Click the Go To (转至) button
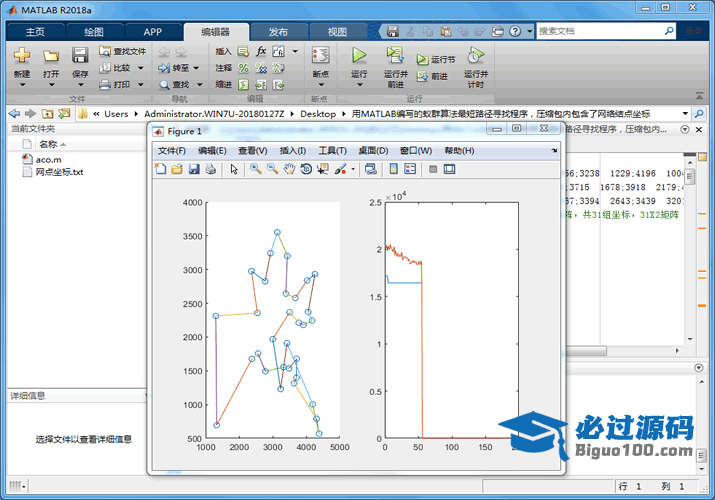The image size is (715, 500). 173,68
